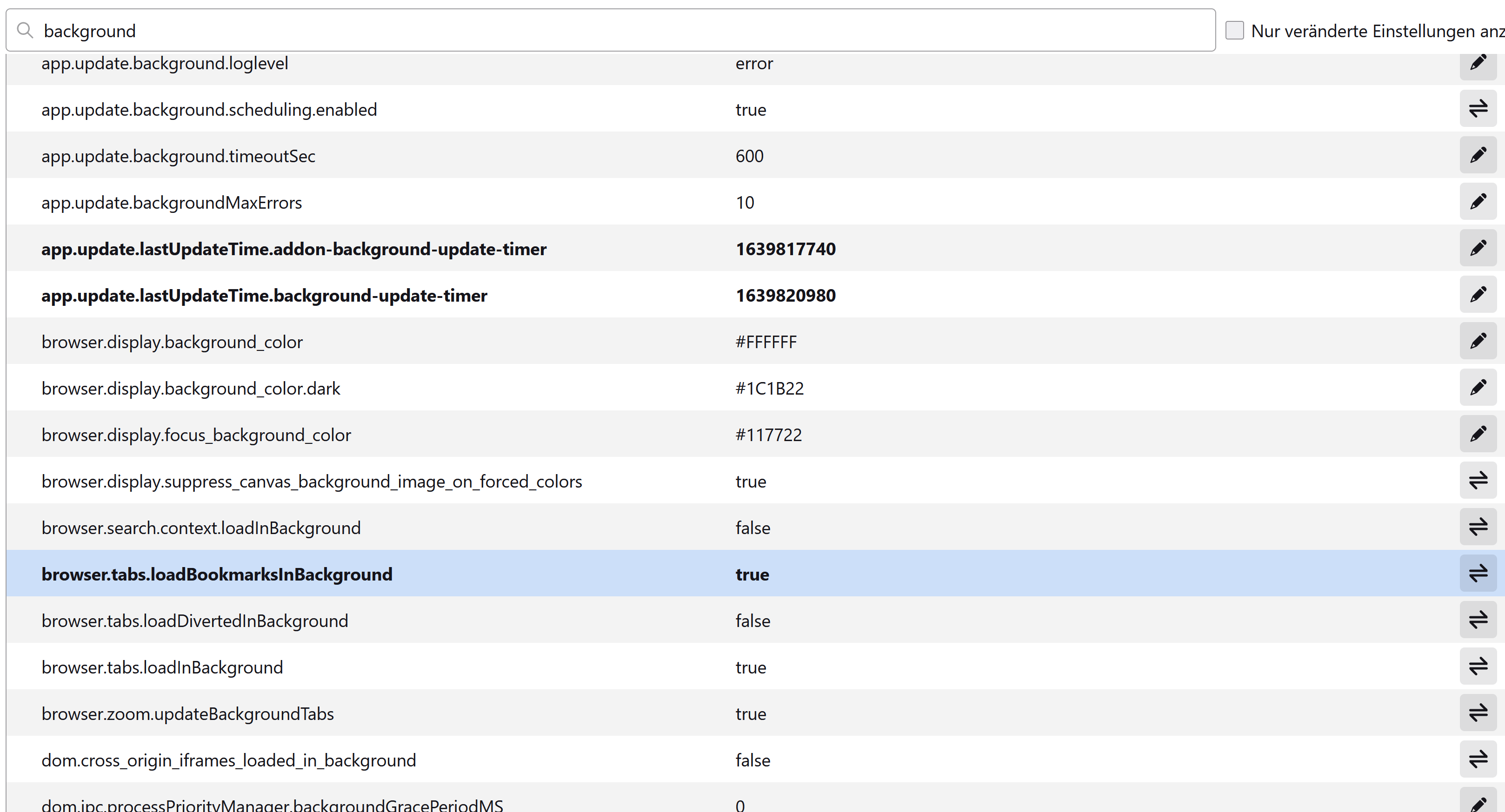This screenshot has height=812, width=1505.
Task: Edit app.update.background.loglevel with pencil icon
Action: (x=1478, y=63)
